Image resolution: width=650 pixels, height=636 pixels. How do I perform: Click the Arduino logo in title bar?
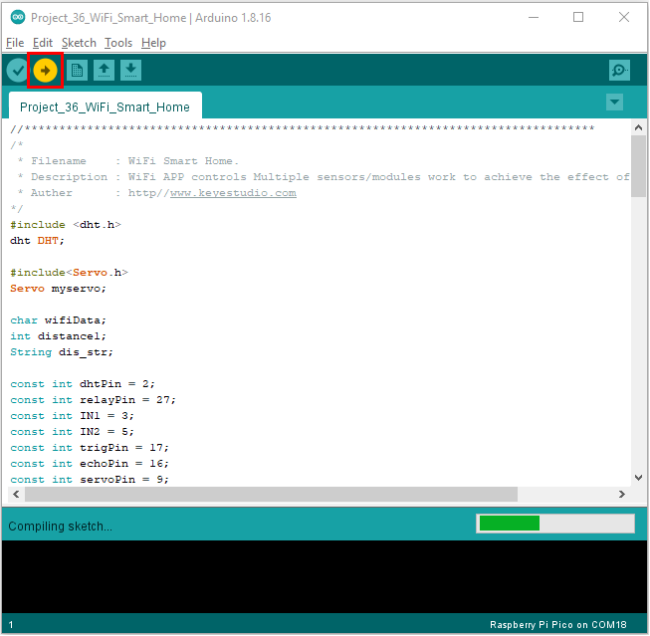pyautogui.click(x=18, y=17)
